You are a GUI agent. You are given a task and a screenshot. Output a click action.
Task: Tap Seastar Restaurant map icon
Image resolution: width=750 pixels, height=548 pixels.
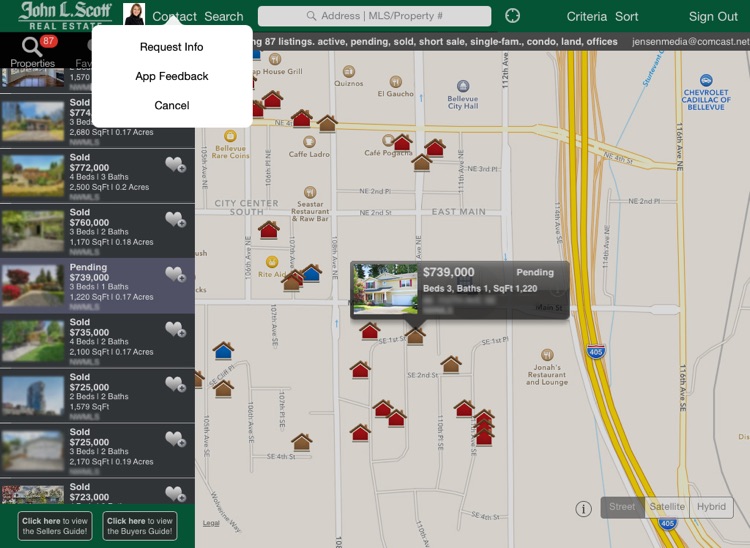click(x=310, y=192)
